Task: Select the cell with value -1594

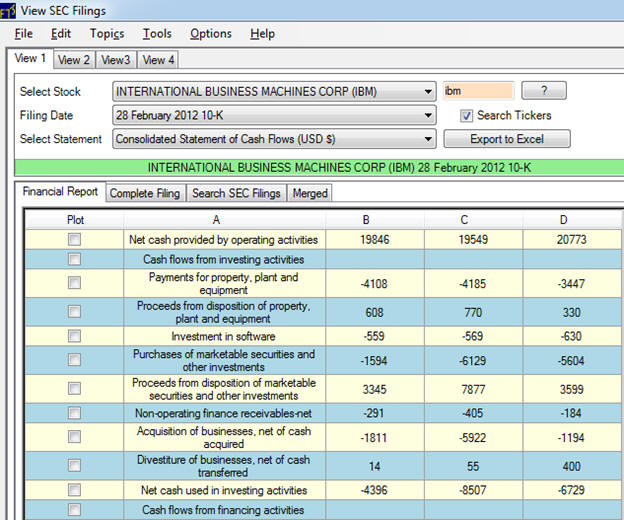Action: tap(374, 361)
